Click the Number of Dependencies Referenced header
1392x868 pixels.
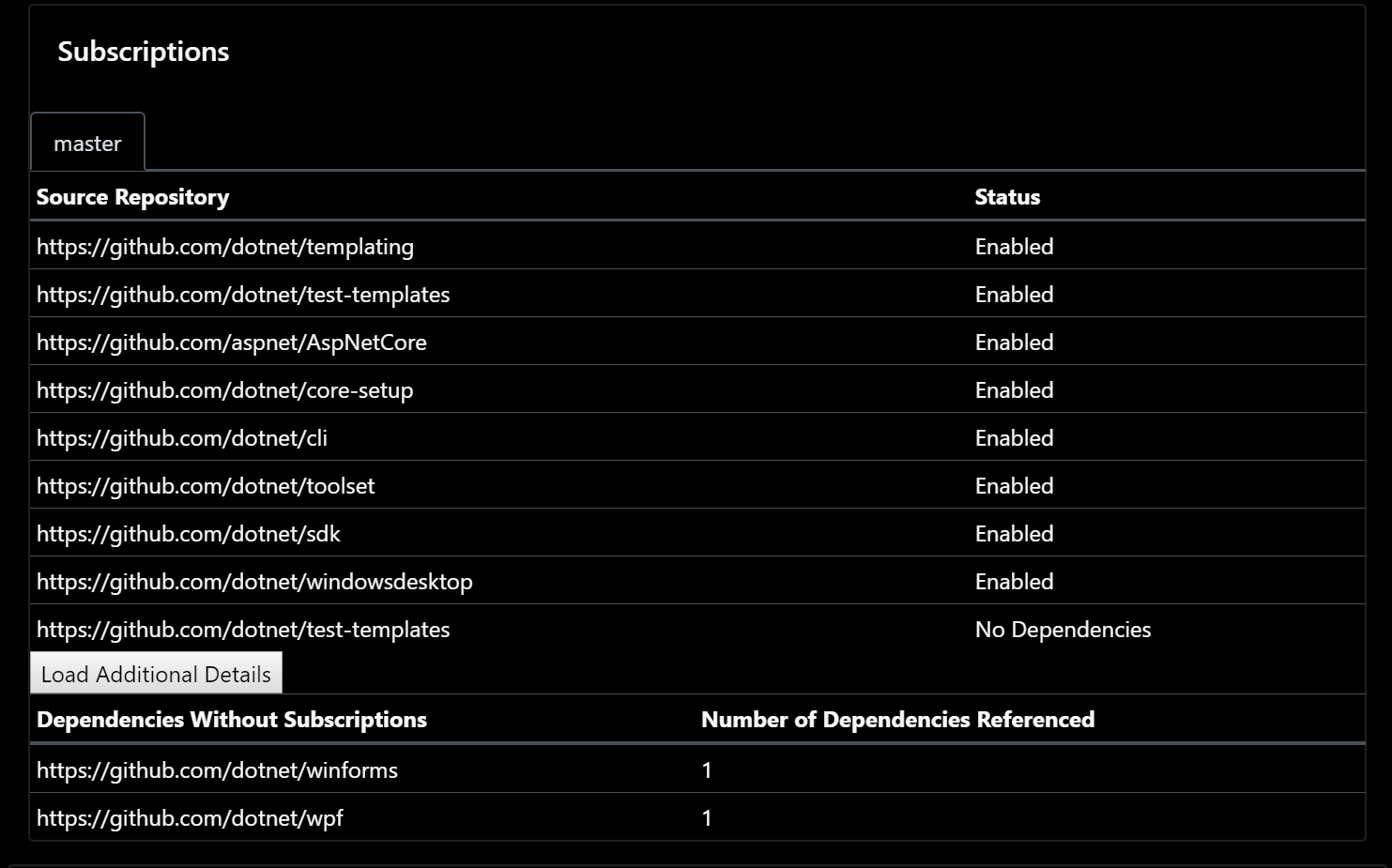click(x=897, y=719)
